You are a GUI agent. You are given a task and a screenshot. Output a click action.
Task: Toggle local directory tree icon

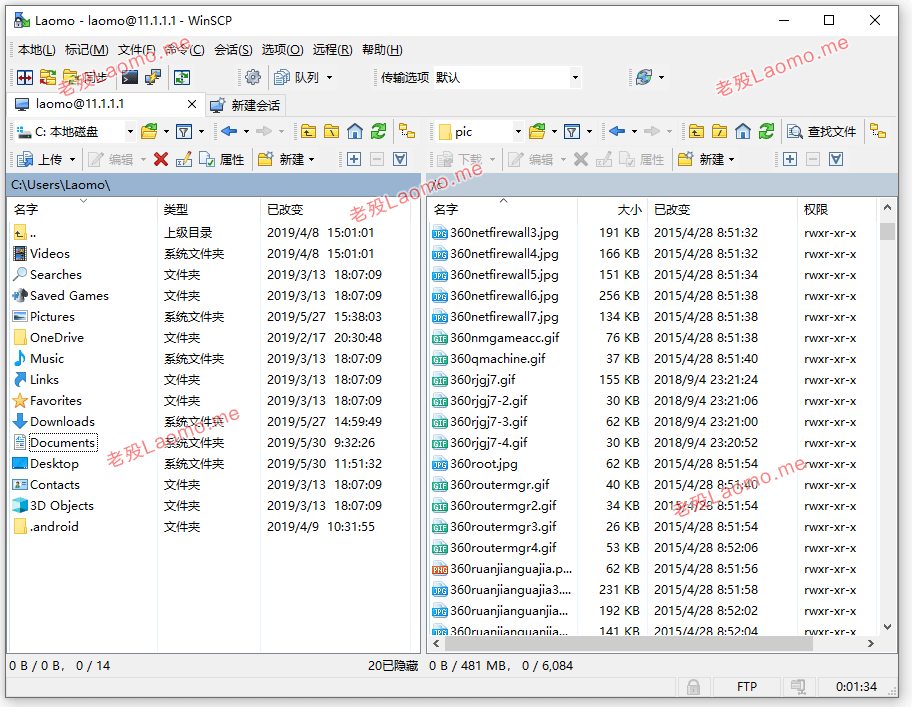pos(407,132)
